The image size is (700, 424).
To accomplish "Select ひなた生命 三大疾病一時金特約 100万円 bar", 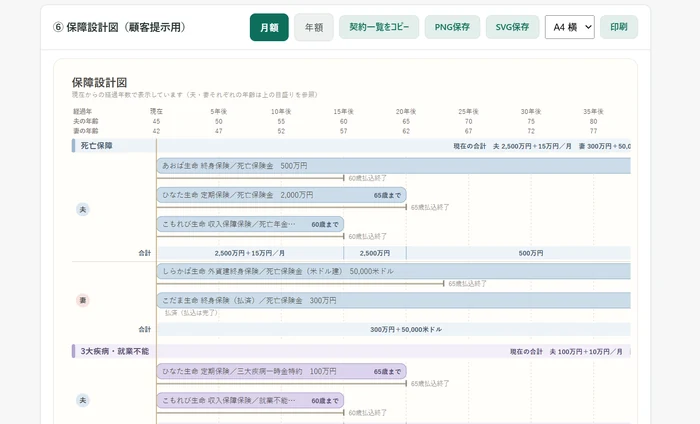I will [281, 371].
